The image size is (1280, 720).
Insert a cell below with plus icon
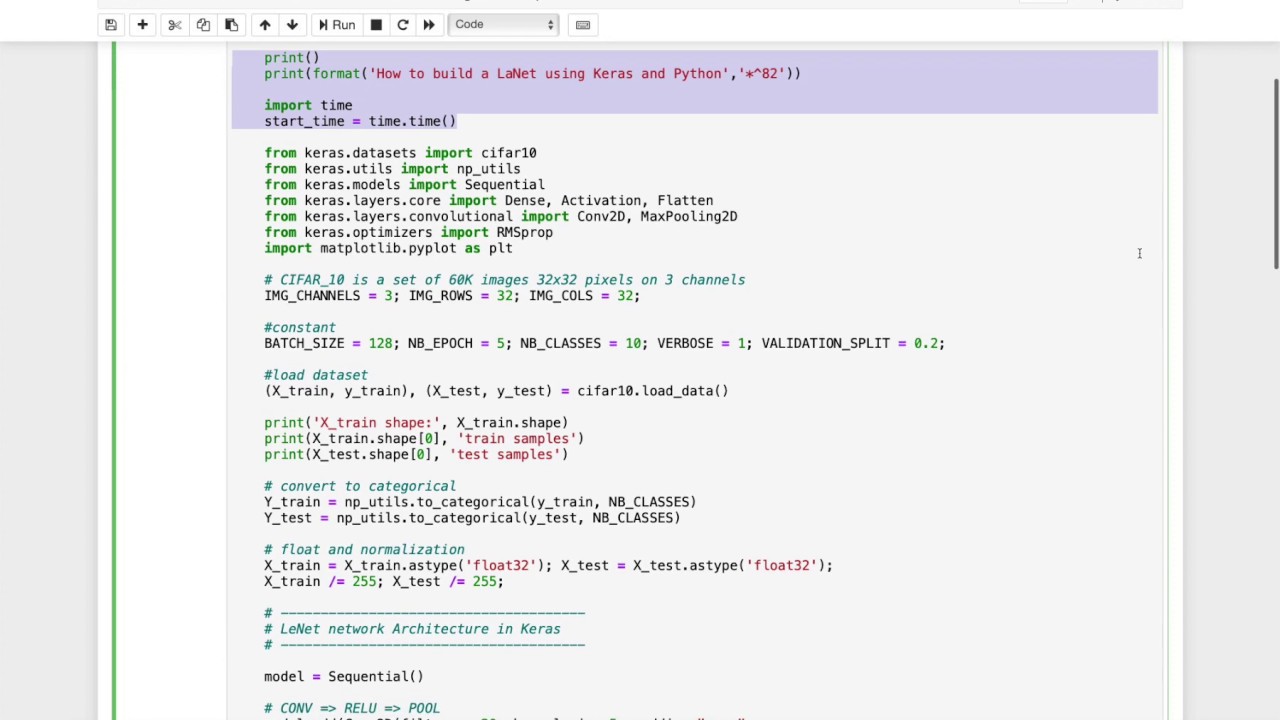coord(142,24)
